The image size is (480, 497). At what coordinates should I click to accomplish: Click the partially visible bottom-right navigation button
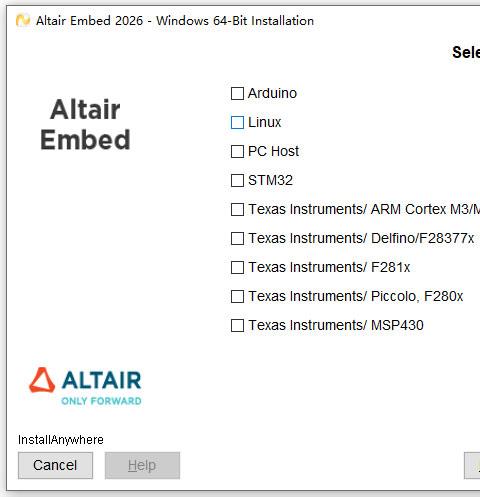[472, 465]
